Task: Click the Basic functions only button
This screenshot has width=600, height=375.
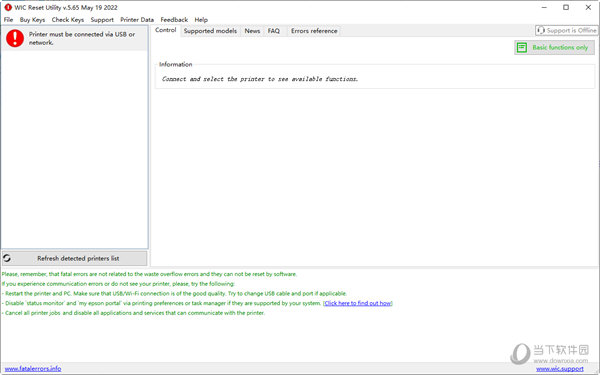Action: point(554,47)
